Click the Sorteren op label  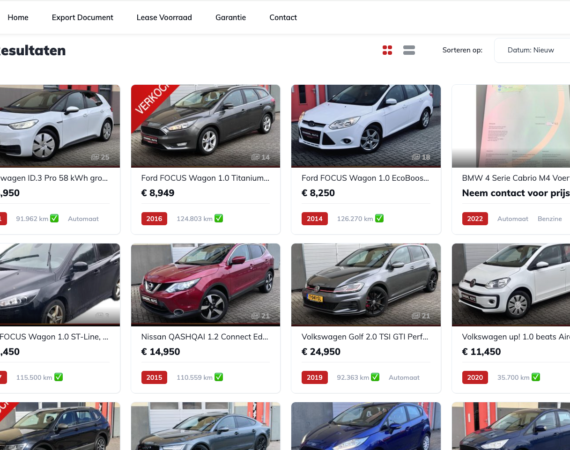[462, 50]
